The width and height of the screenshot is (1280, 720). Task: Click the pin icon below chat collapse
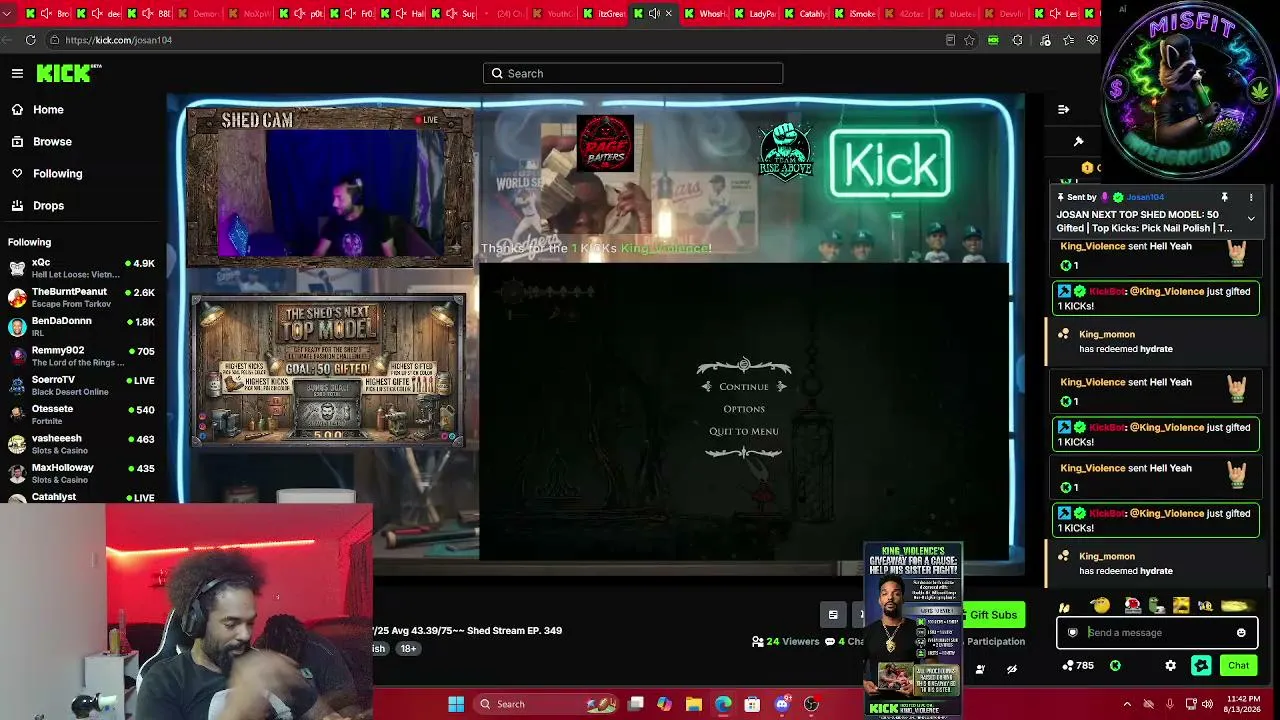coord(1078,141)
